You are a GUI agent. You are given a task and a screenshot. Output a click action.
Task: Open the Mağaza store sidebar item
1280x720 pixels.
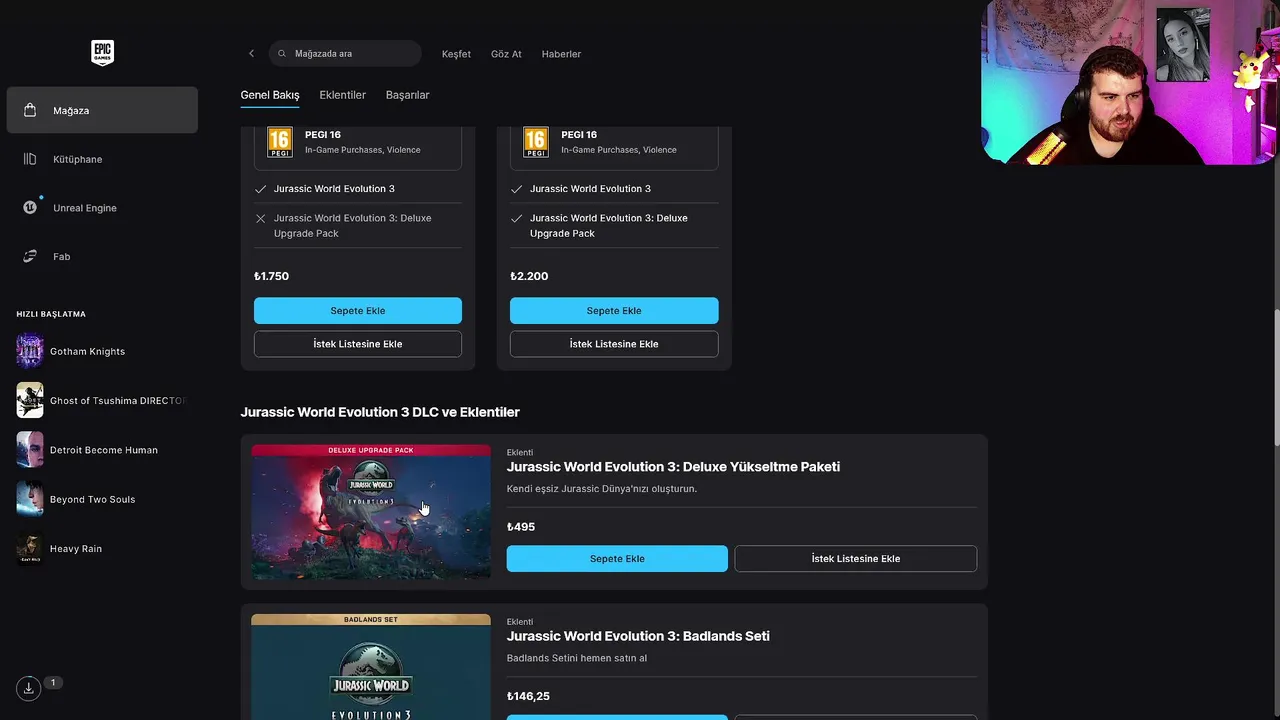click(x=102, y=110)
